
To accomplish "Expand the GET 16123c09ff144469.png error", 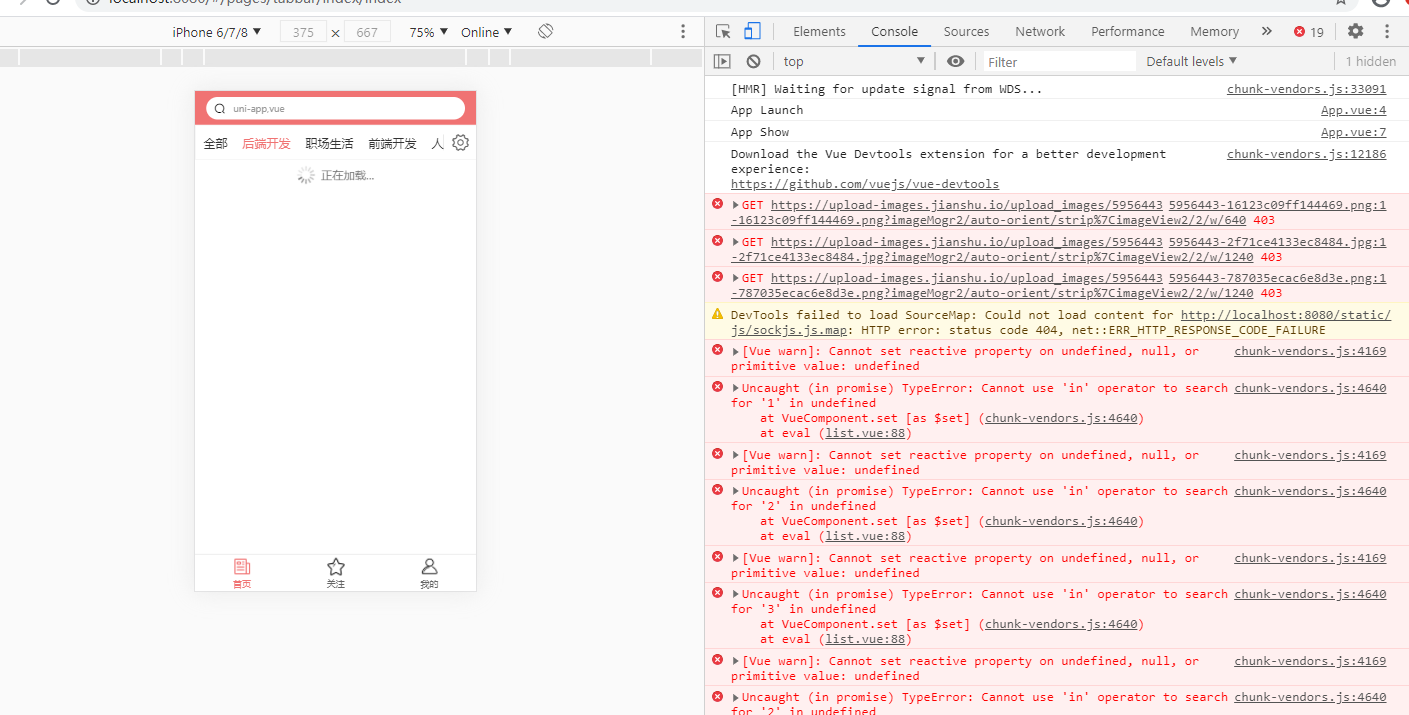I will pyautogui.click(x=736, y=206).
